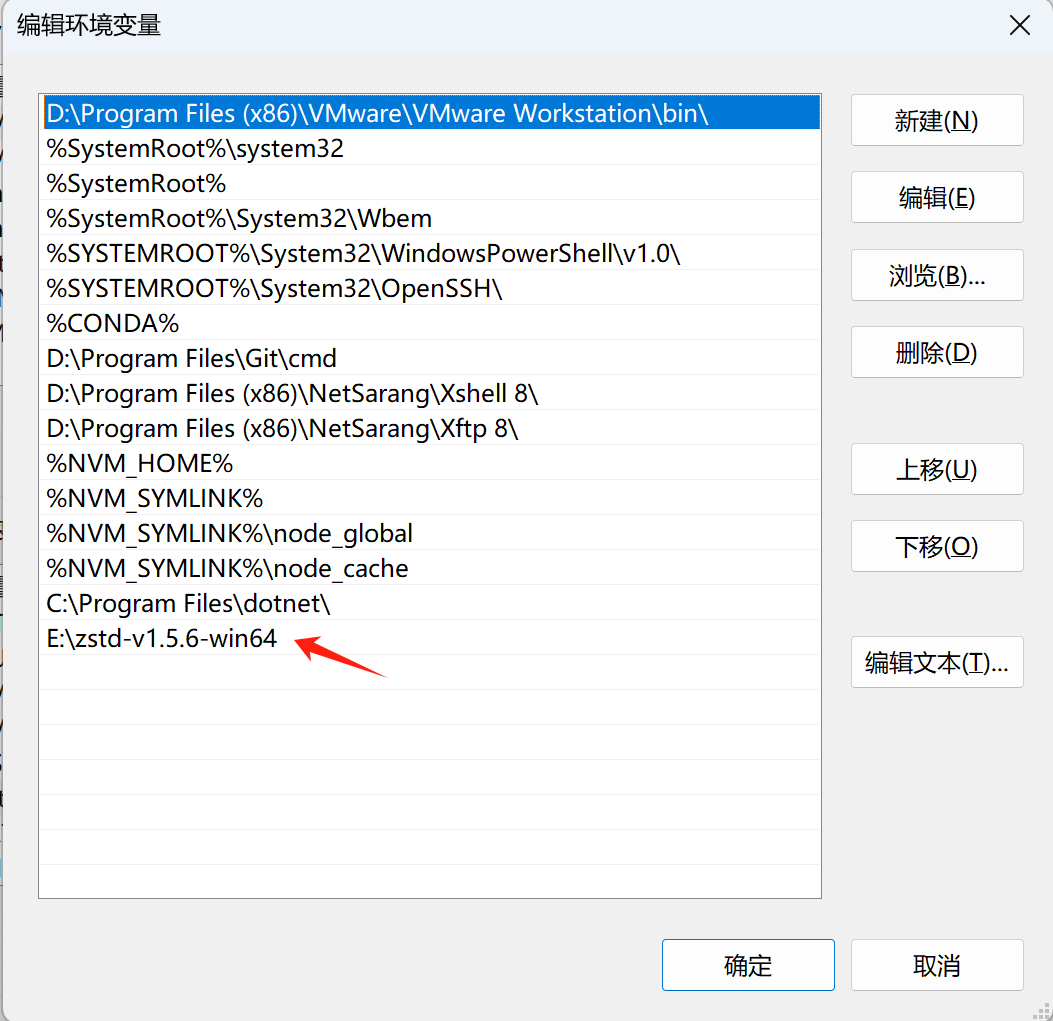Screen dimensions: 1053x1021
Task: Select the VMware Workstation\bin\ path entry
Action: click(x=430, y=113)
